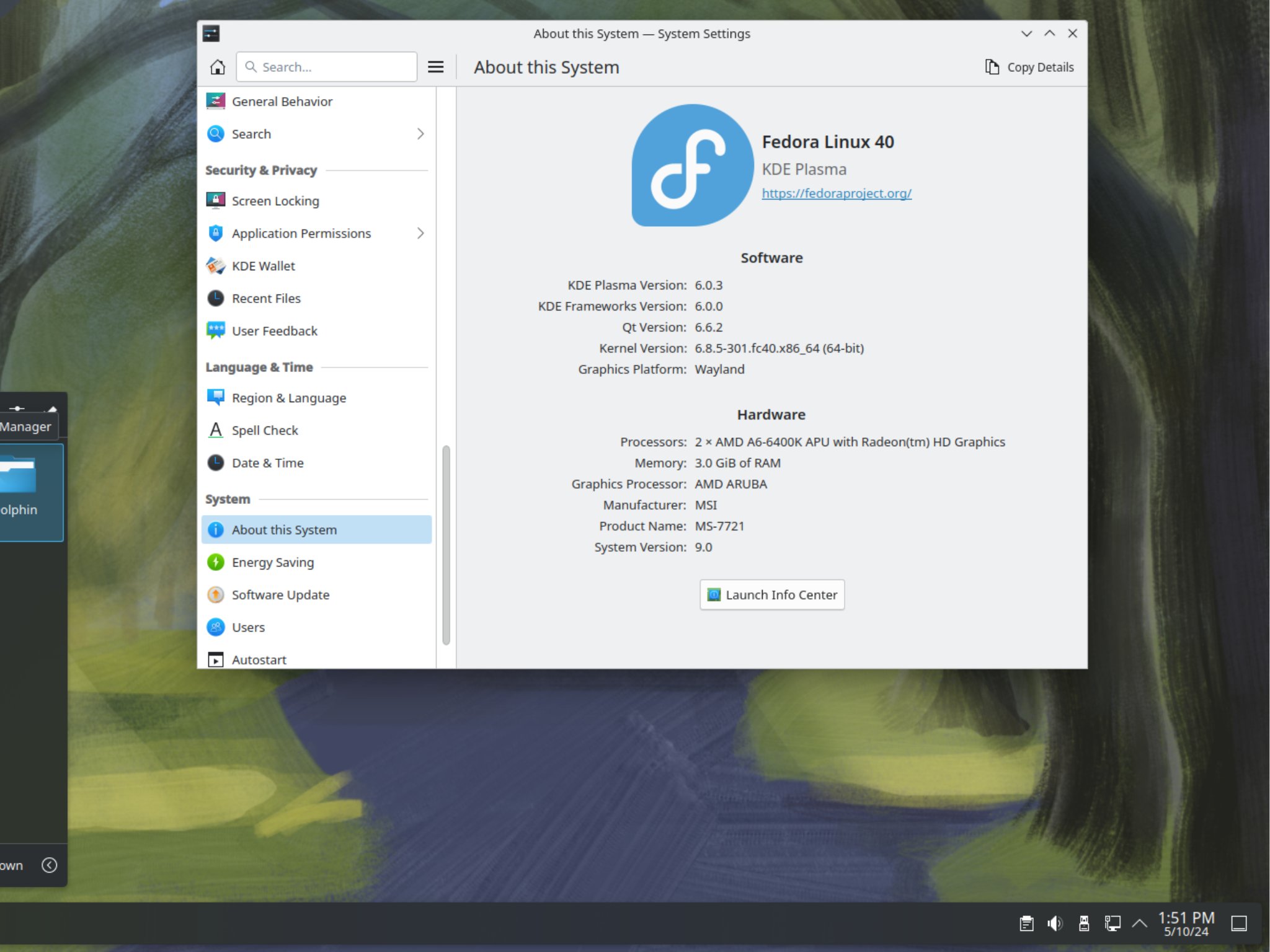Select the Processors AMD A6-6400K value

[850, 442]
